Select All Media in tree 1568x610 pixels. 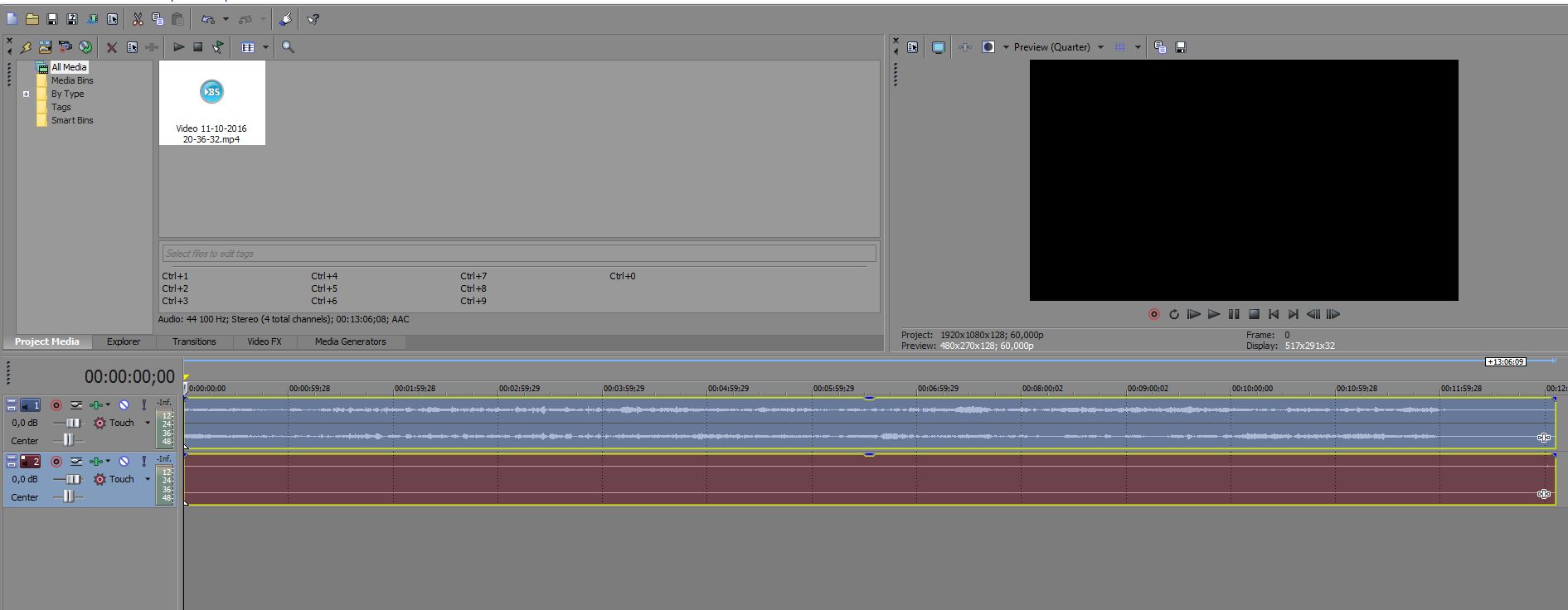(69, 67)
